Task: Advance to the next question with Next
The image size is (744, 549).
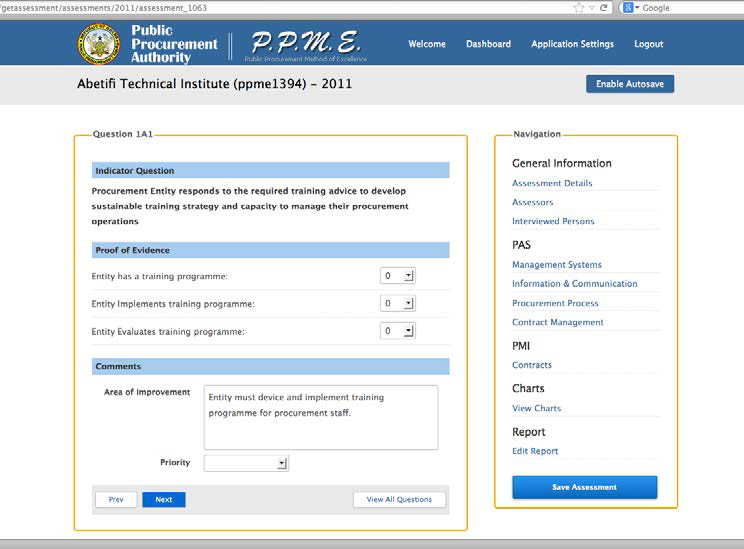Action: pos(164,499)
